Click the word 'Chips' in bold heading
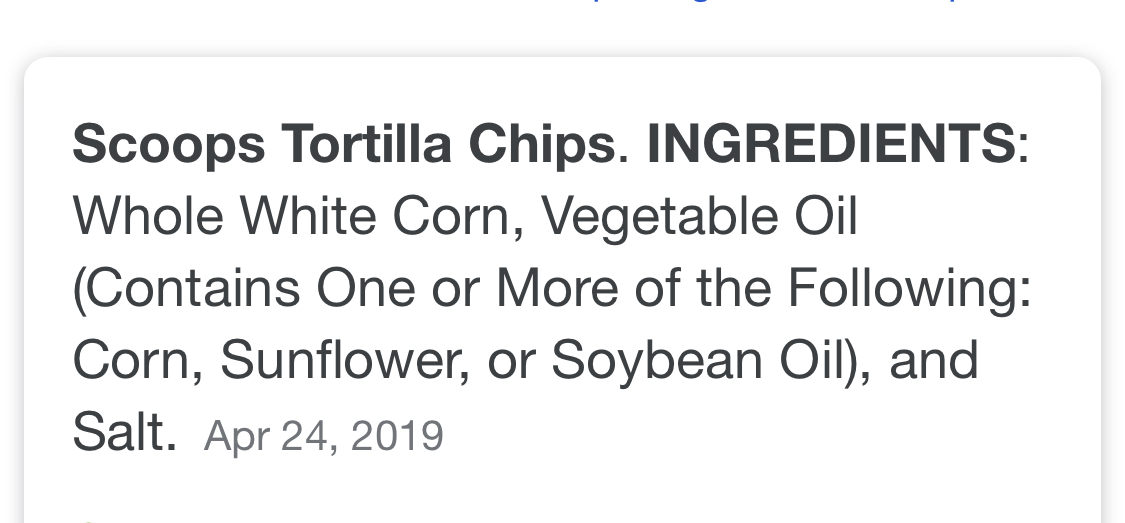The height and width of the screenshot is (523, 1125). 542,144
